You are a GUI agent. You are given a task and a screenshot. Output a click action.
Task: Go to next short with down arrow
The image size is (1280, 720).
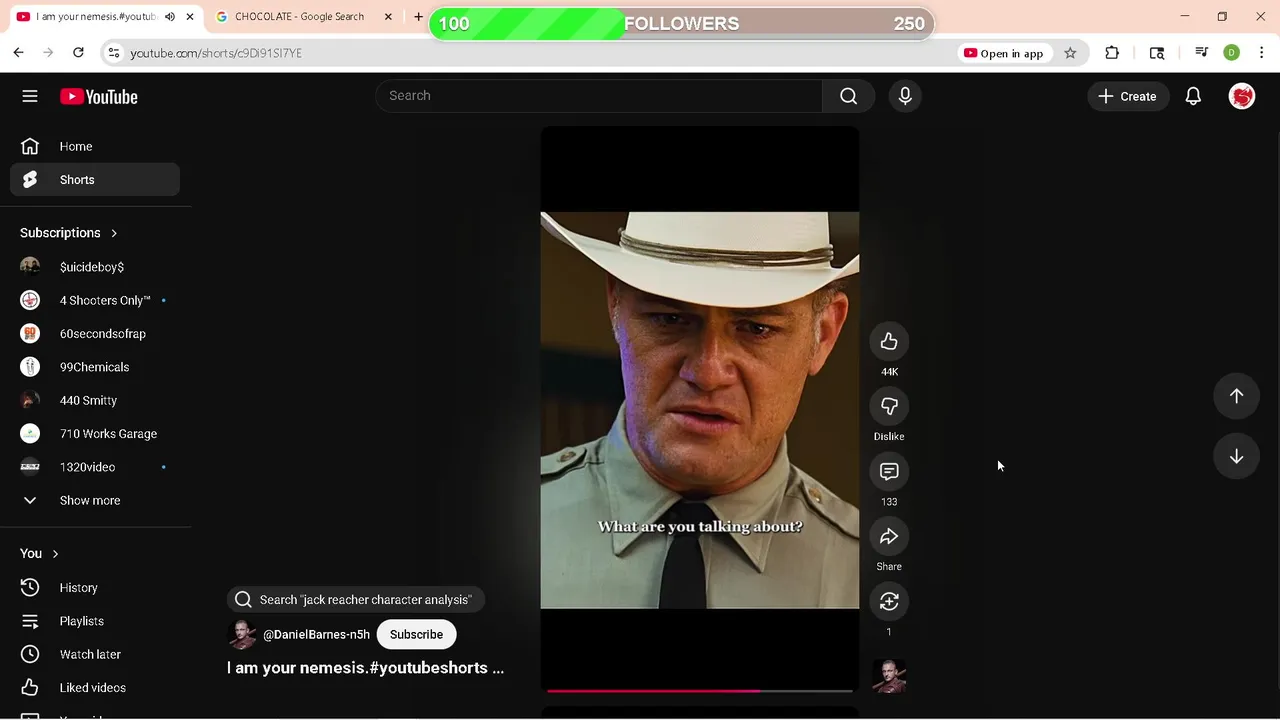(x=1236, y=456)
